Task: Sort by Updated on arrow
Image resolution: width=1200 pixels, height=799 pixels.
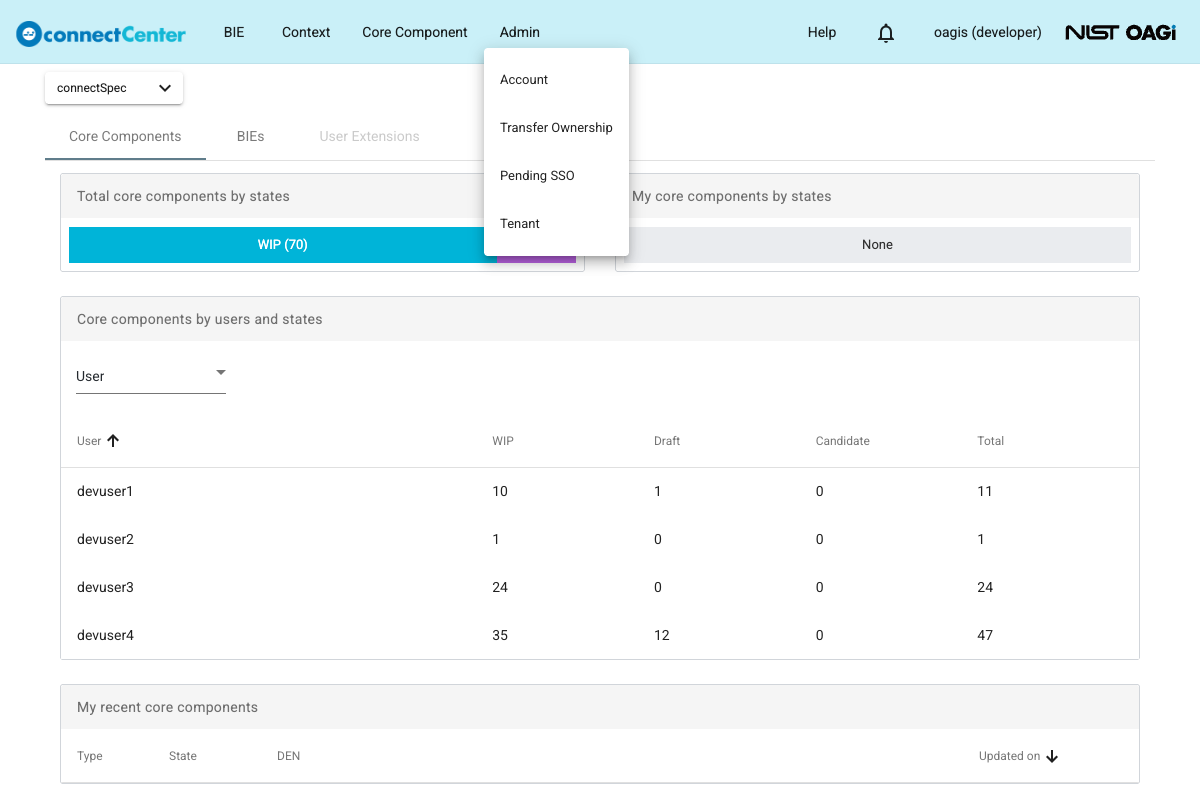Action: pyautogui.click(x=1052, y=756)
